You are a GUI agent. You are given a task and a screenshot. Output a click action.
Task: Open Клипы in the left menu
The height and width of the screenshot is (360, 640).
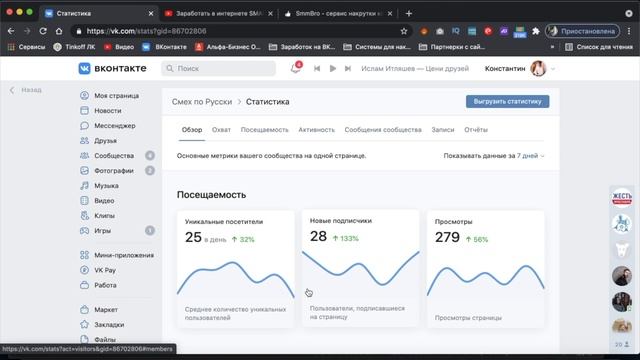[x=104, y=216]
